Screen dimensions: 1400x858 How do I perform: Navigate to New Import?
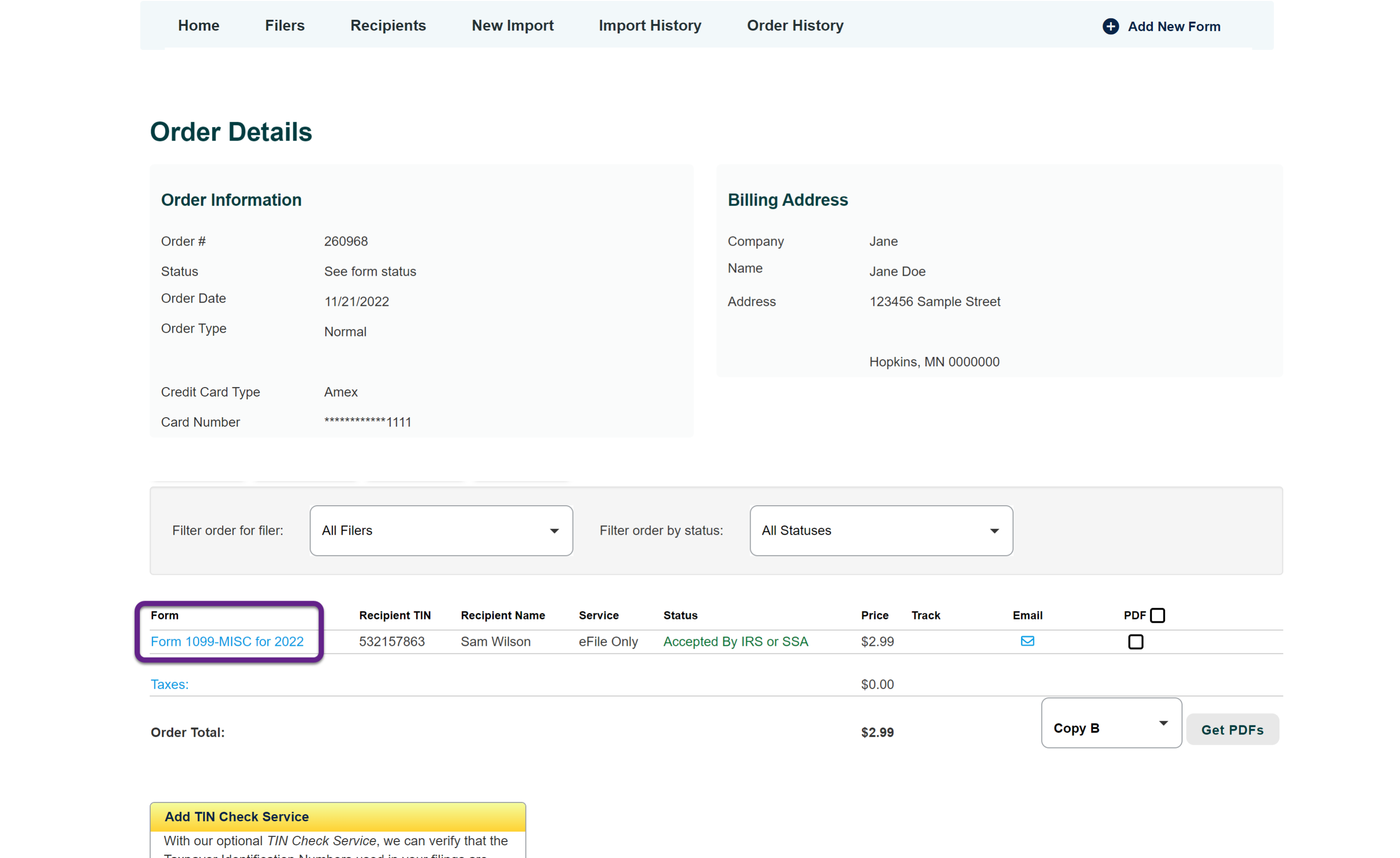click(512, 25)
